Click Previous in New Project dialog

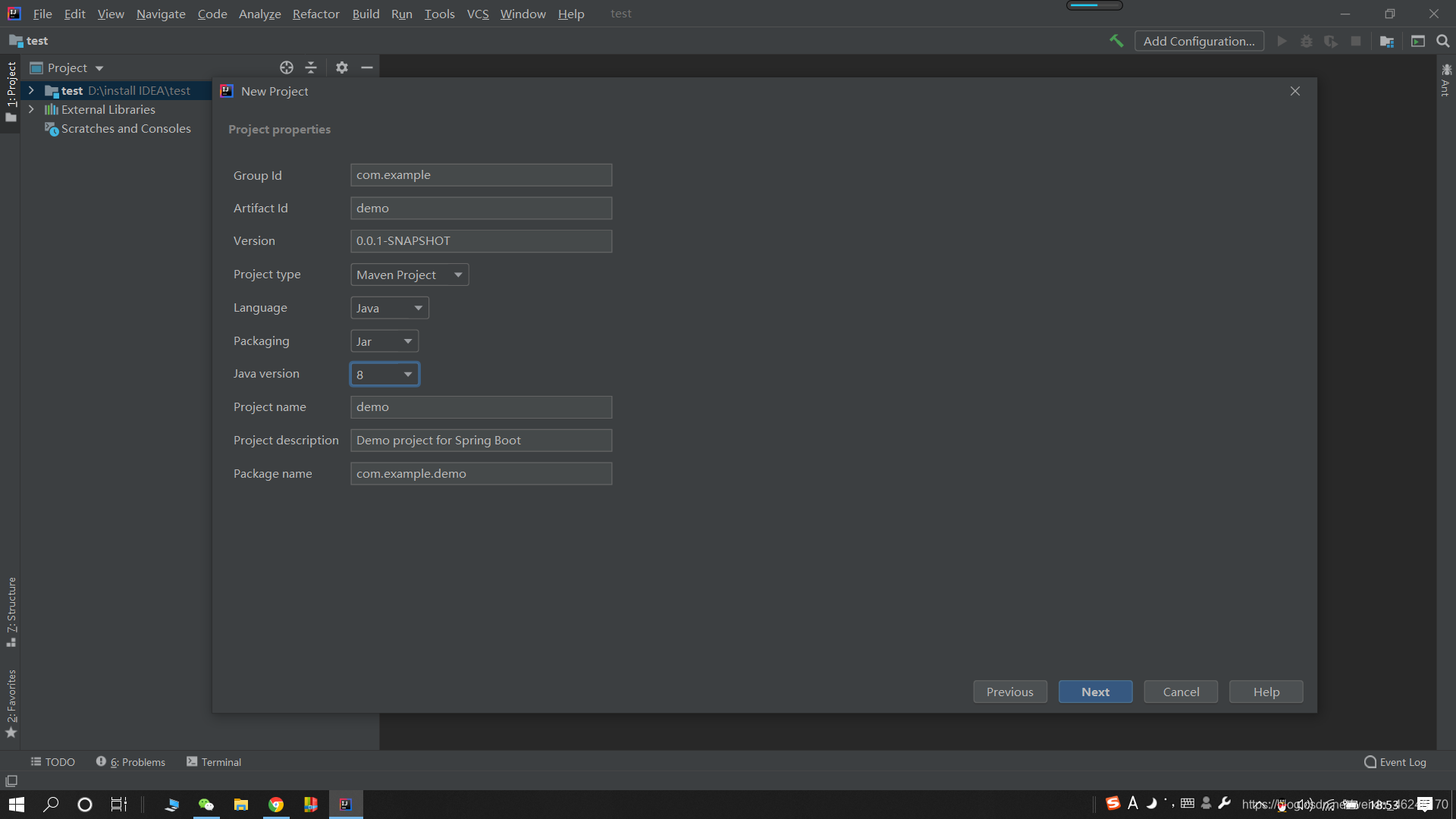[x=1010, y=692]
